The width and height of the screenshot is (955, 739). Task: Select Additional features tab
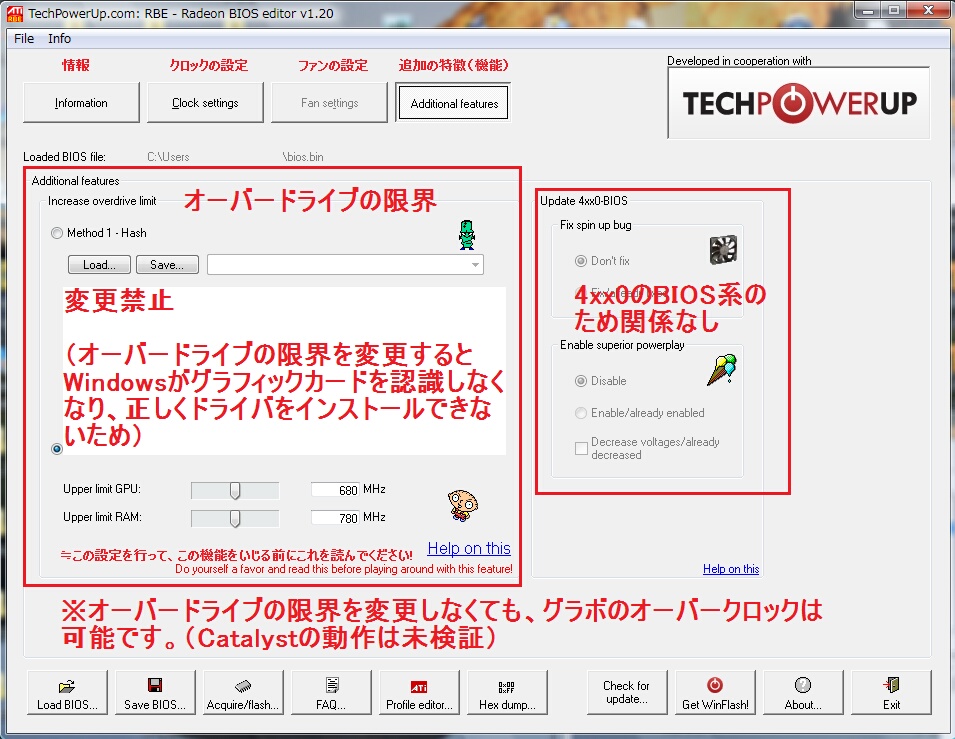454,104
